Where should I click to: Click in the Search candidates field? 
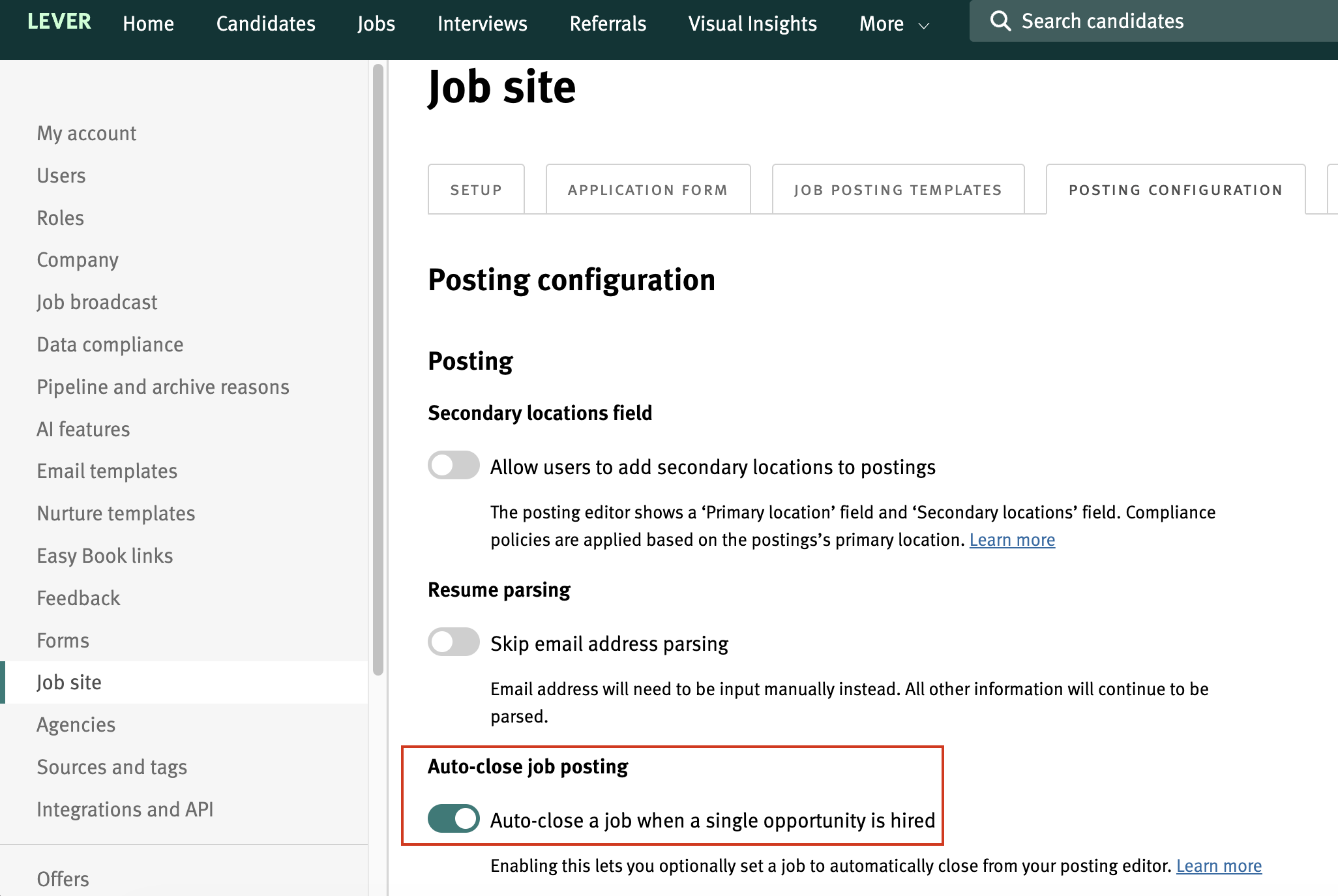pyautogui.click(x=1154, y=21)
